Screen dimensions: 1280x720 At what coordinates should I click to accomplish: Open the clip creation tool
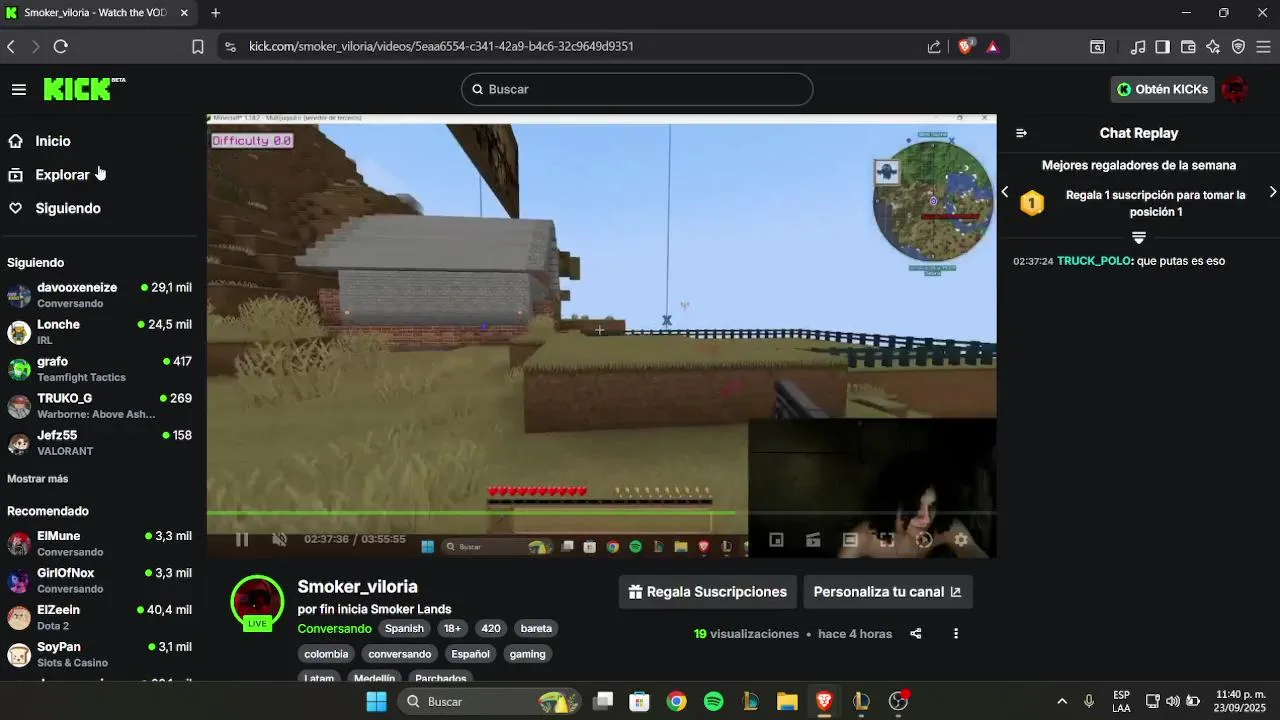(x=813, y=540)
